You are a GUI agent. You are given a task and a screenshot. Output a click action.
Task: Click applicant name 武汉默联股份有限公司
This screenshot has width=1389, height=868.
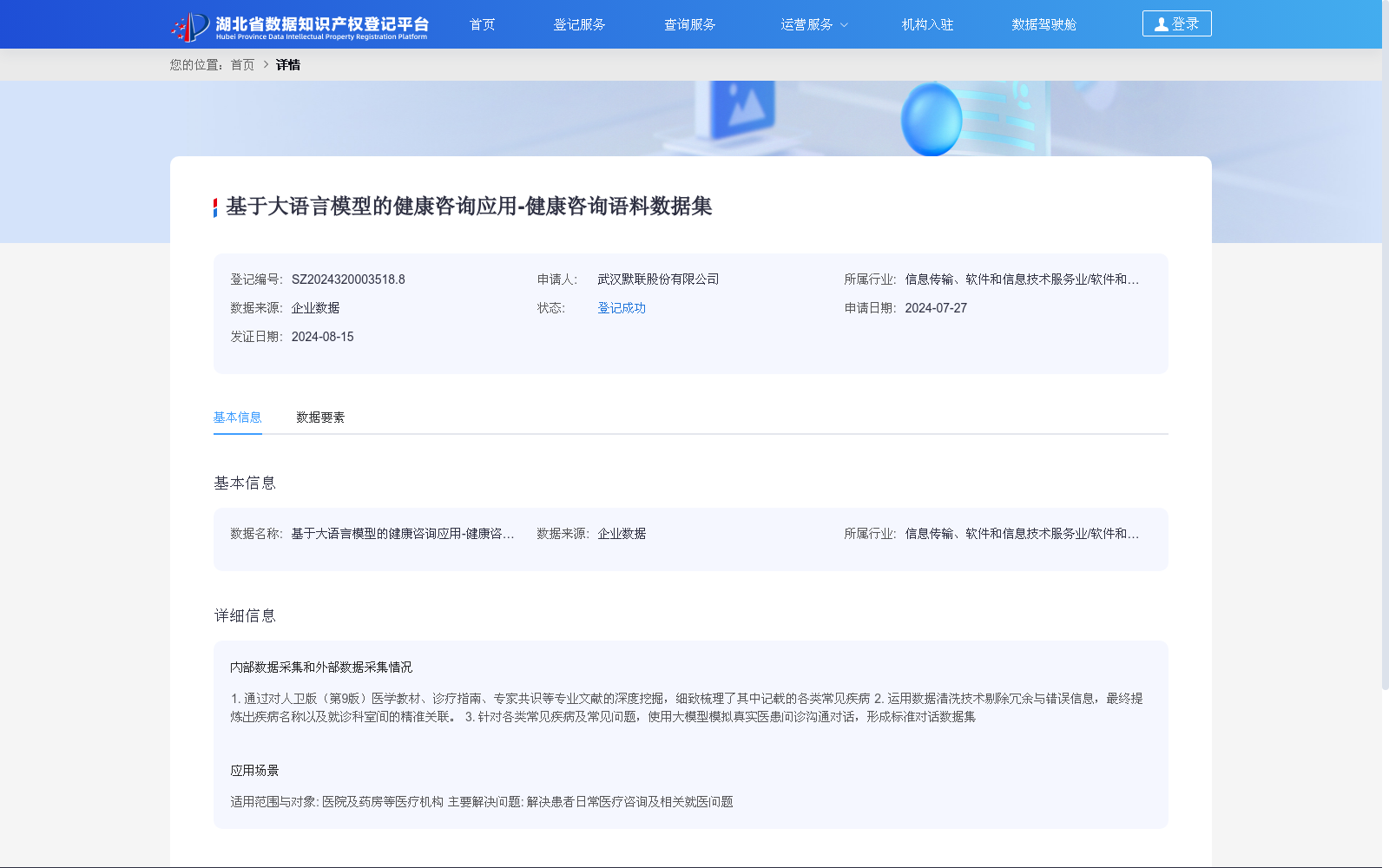[x=658, y=279]
